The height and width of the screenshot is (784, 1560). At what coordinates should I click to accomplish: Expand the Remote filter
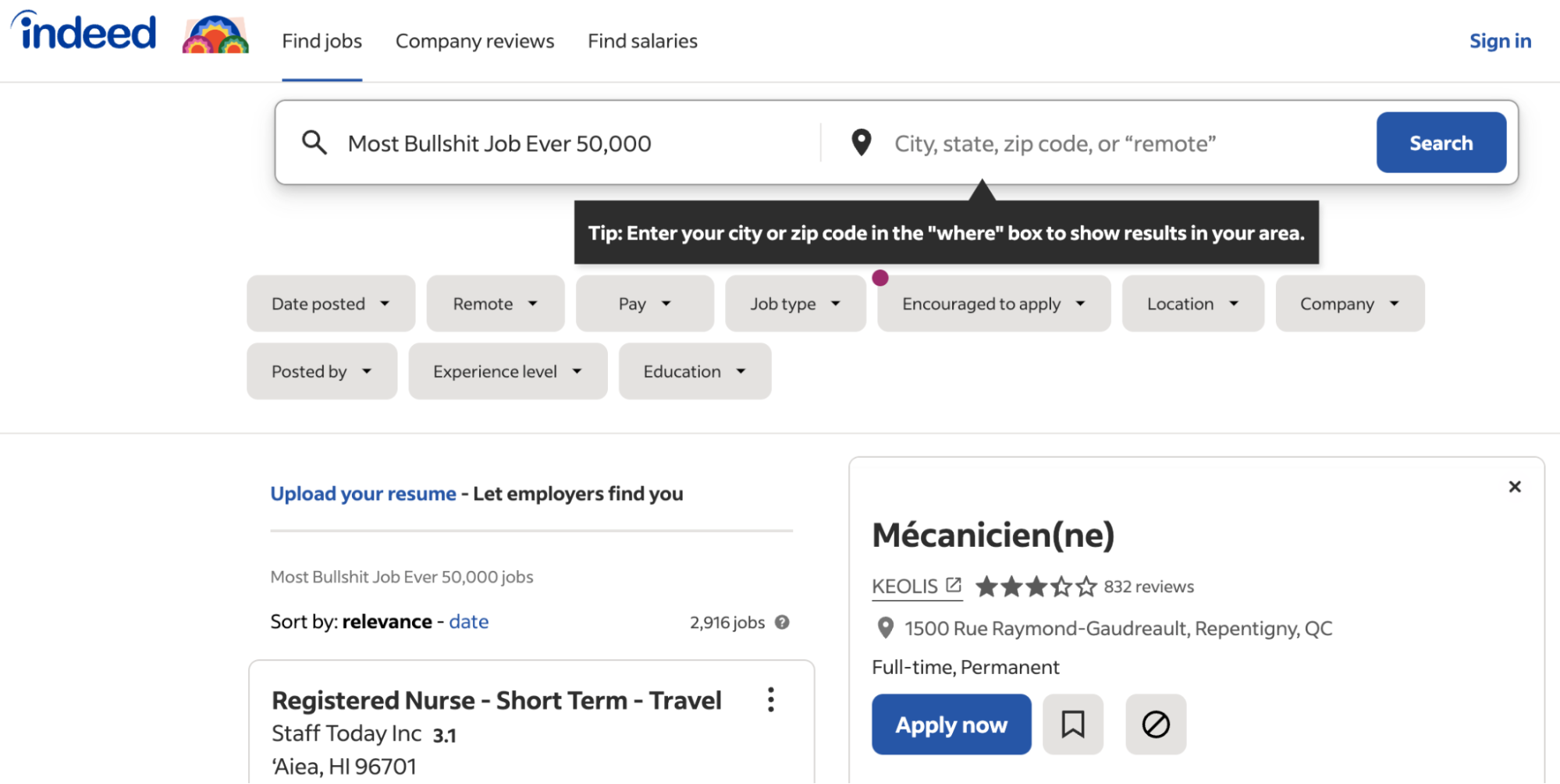click(x=495, y=303)
